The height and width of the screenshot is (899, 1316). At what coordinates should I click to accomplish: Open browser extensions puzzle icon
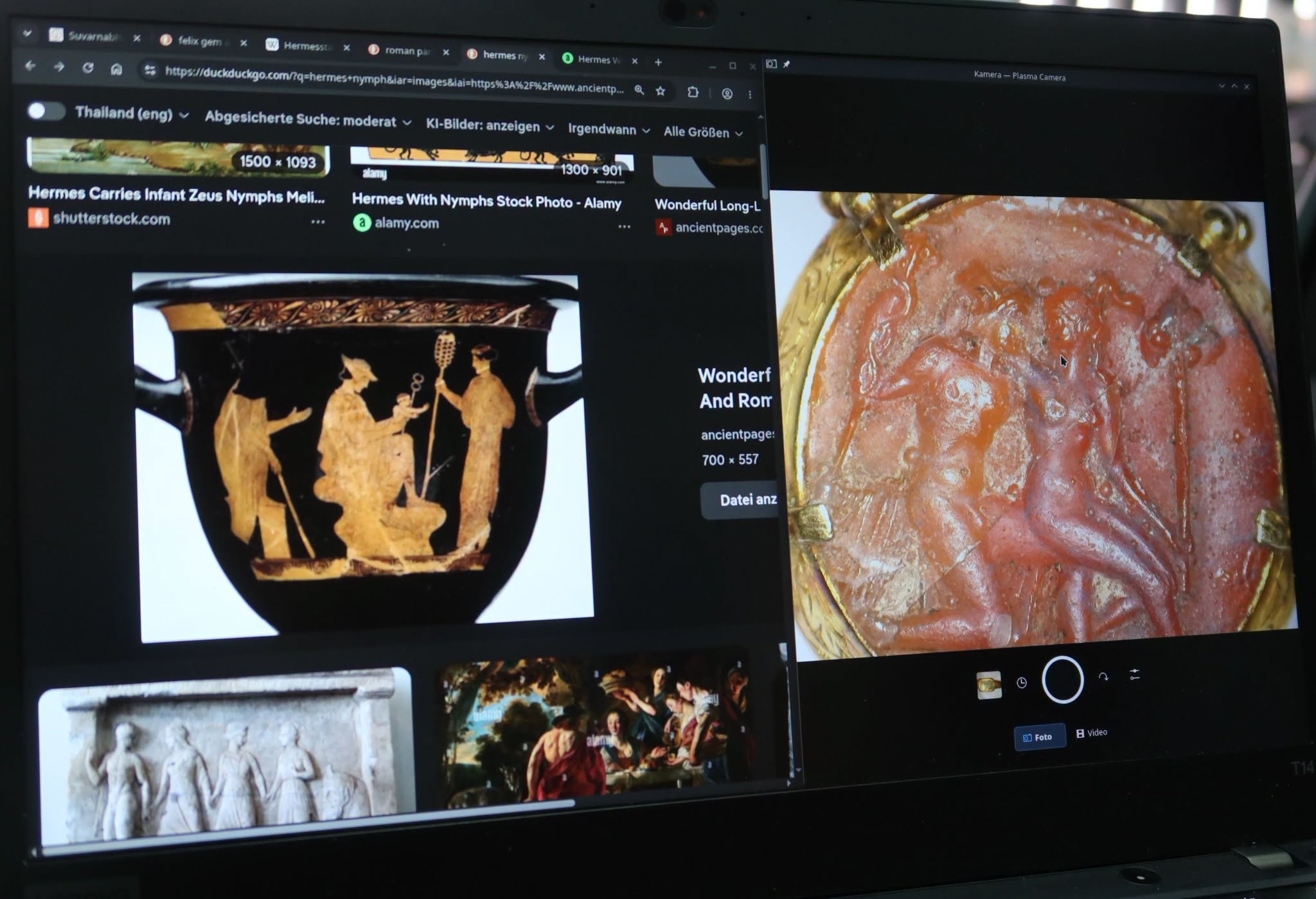(x=693, y=92)
